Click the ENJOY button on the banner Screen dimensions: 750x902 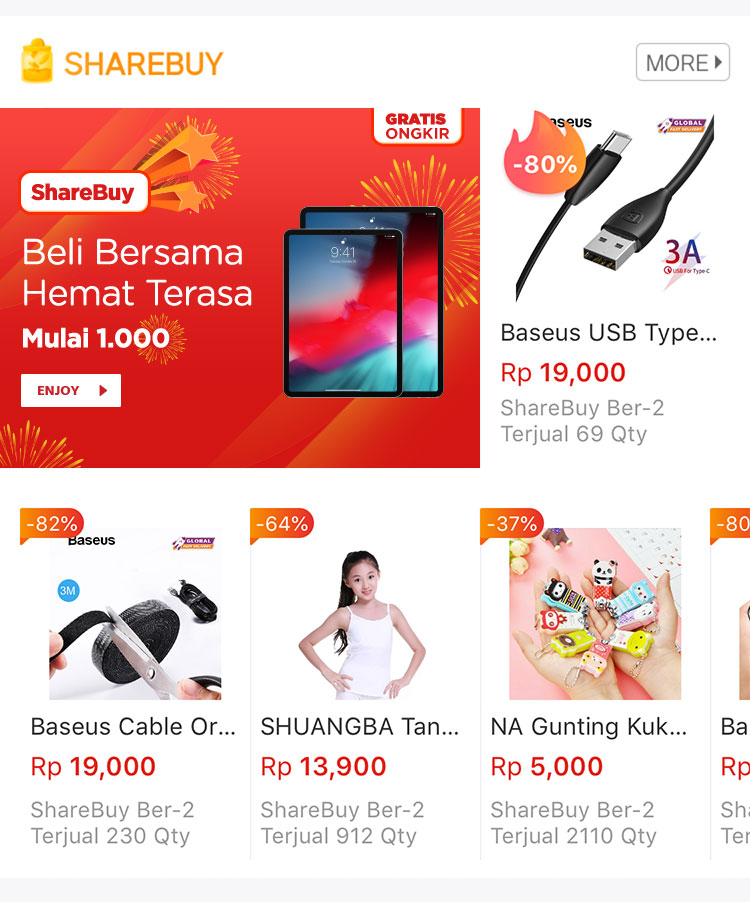(x=71, y=391)
